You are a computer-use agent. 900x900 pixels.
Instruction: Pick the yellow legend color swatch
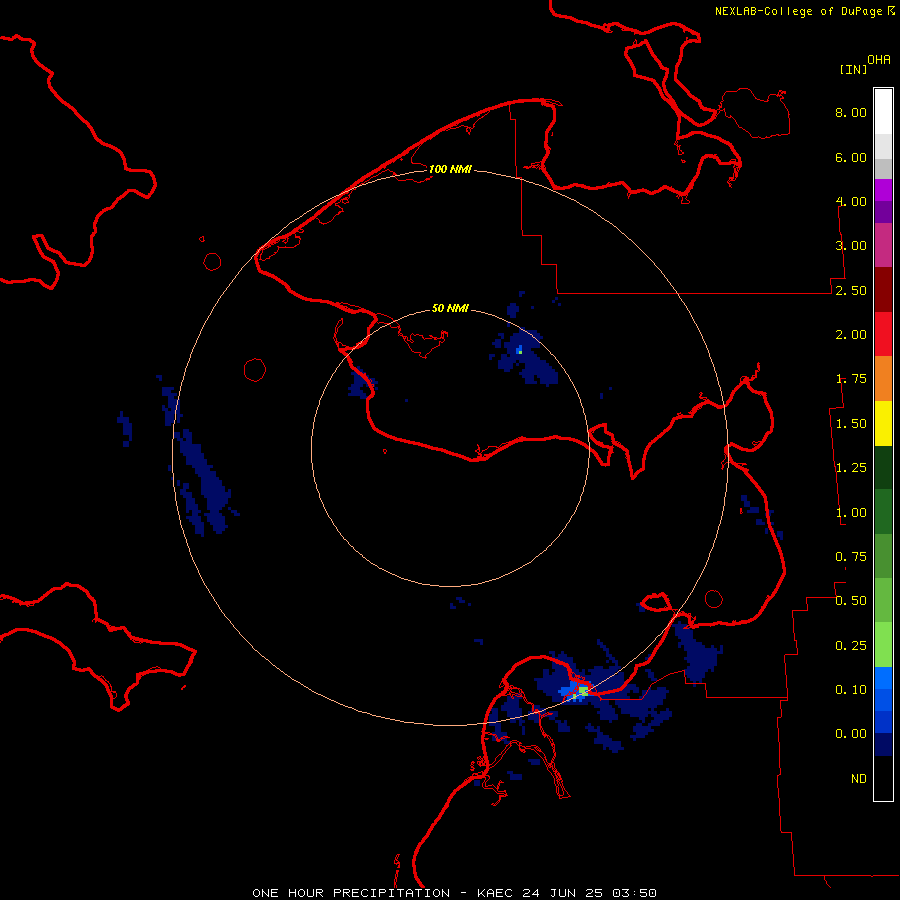point(883,423)
